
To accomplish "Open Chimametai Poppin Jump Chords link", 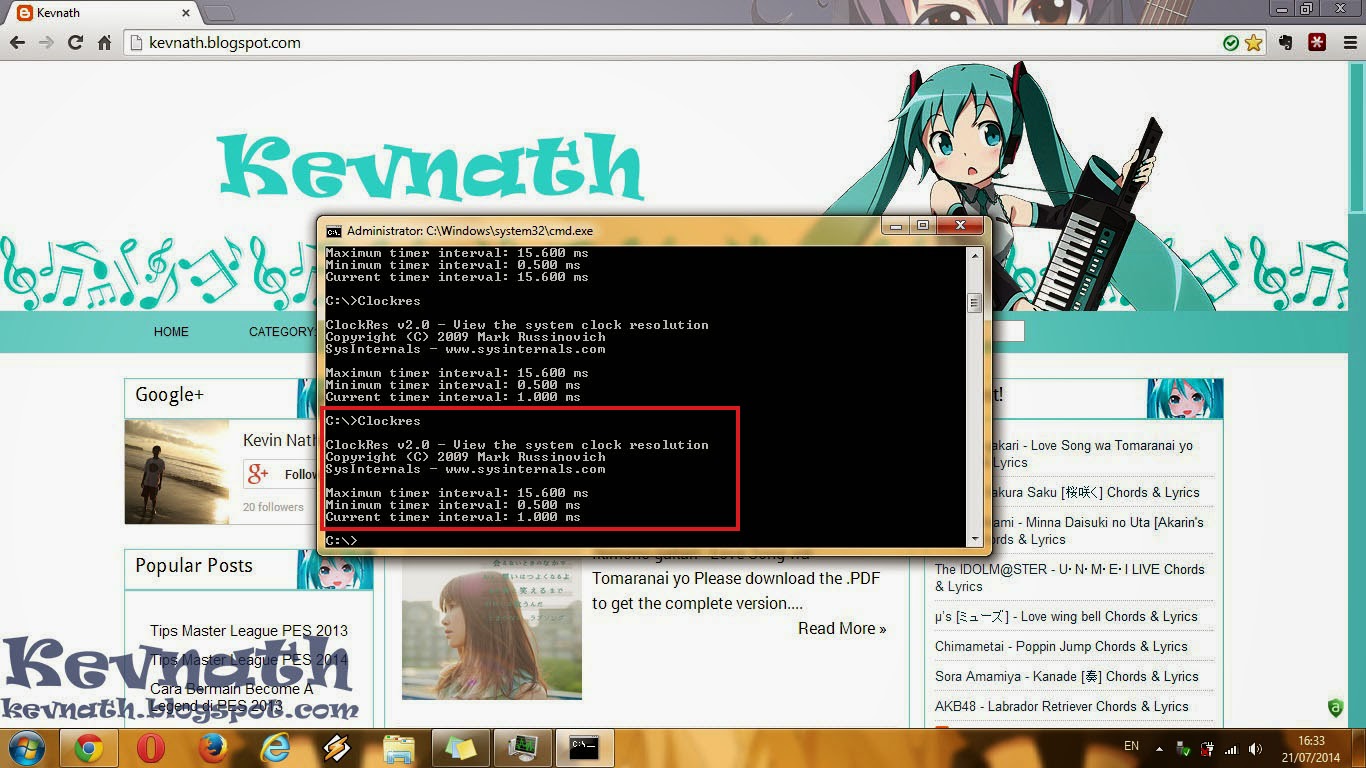I will [1061, 646].
